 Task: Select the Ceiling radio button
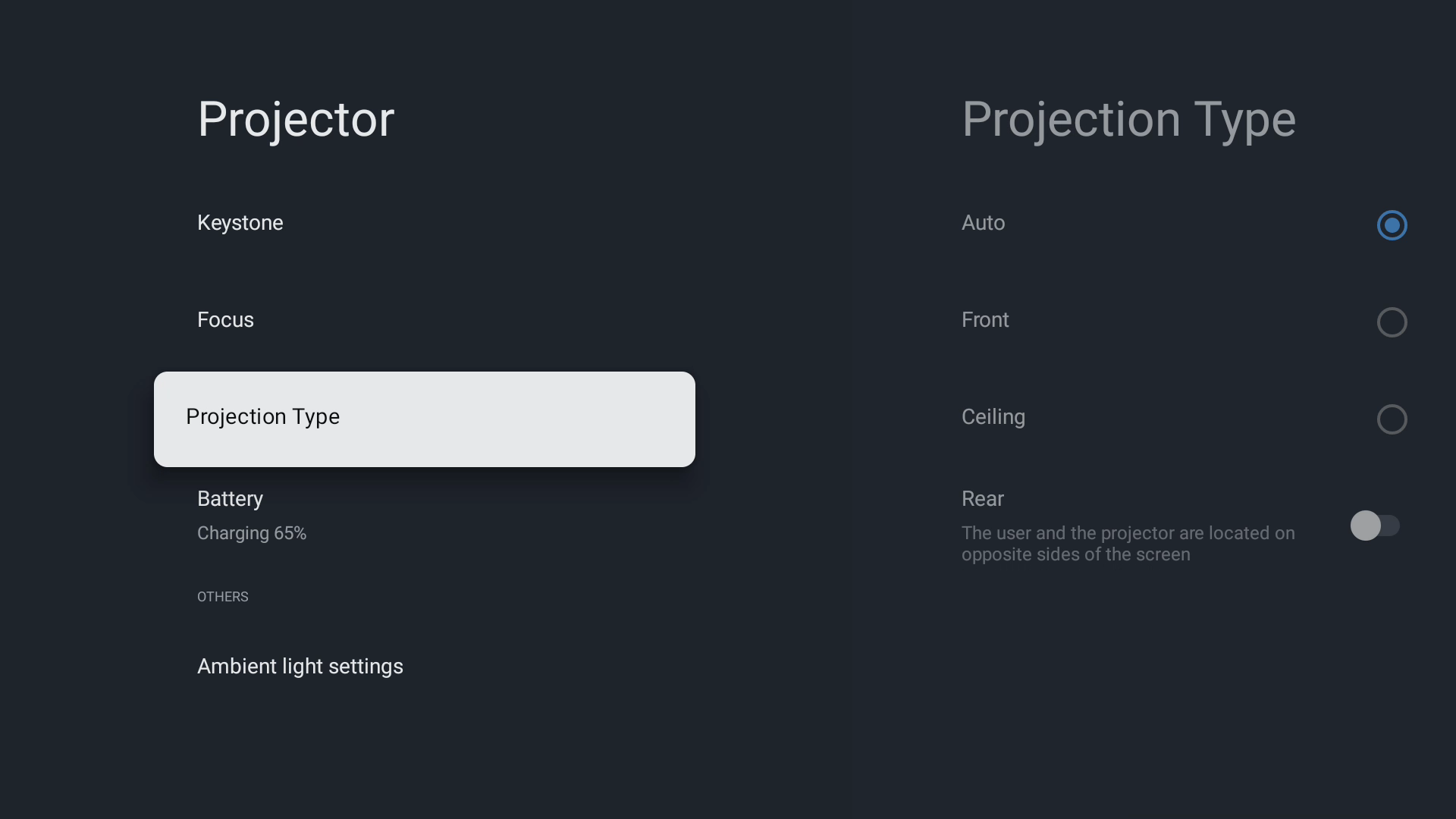(1392, 419)
